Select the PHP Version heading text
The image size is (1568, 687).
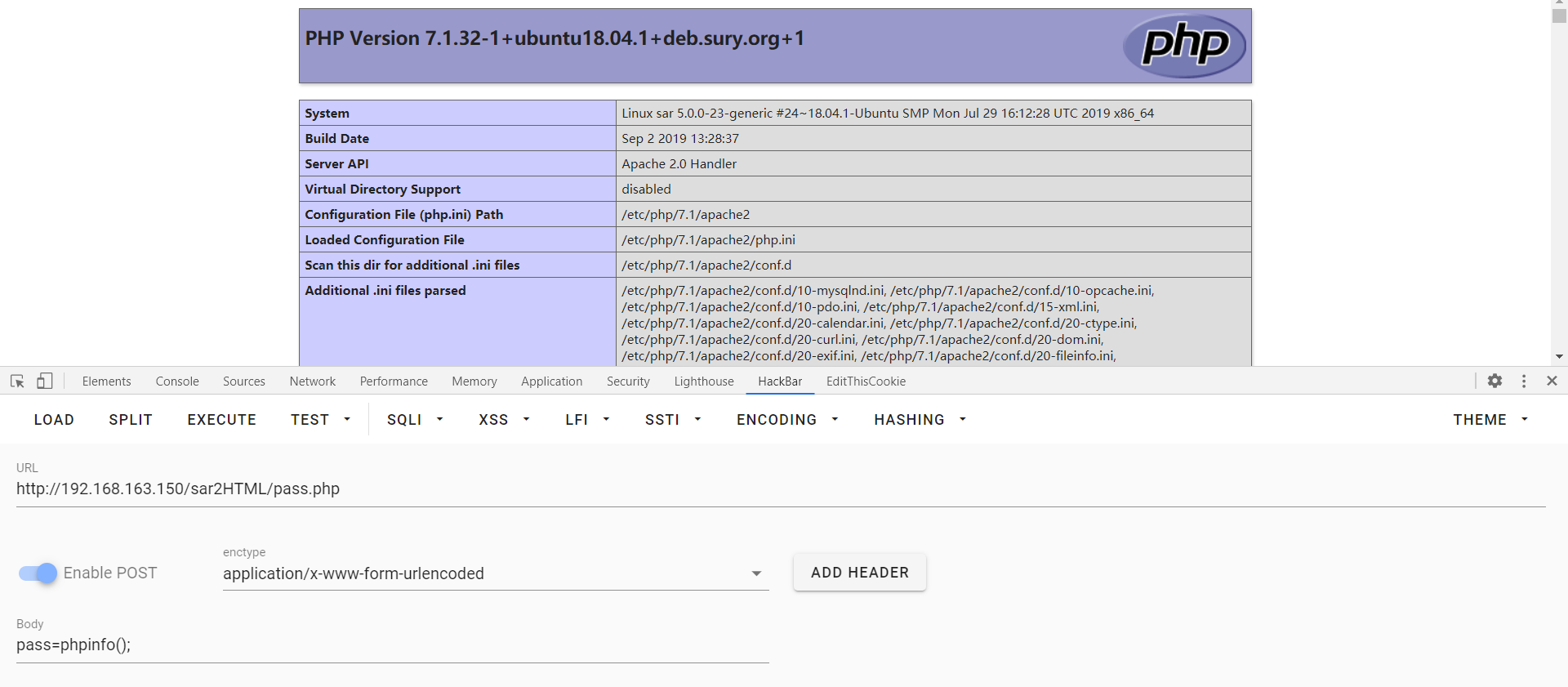[x=555, y=38]
